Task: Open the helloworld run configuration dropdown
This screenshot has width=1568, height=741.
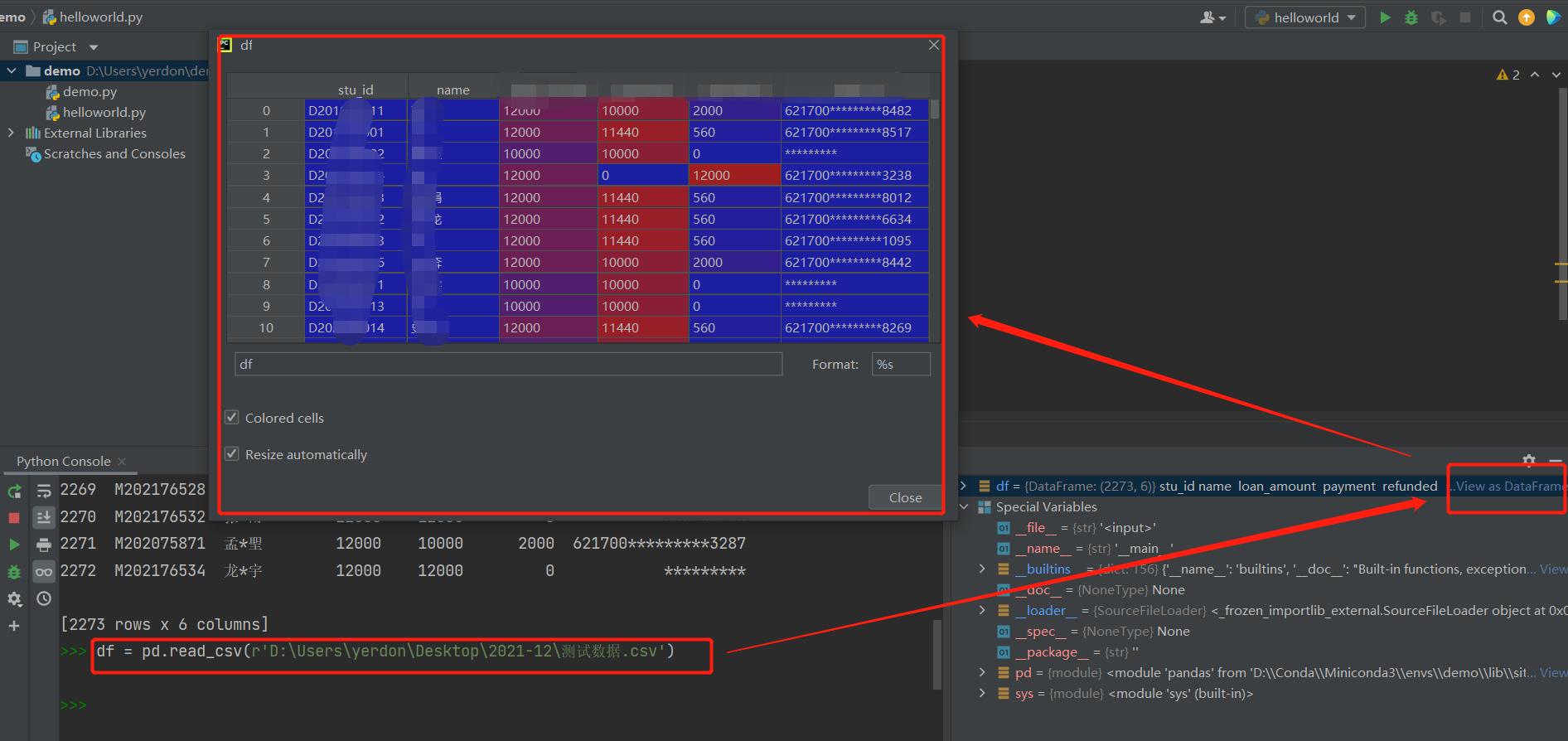Action: (x=1305, y=17)
